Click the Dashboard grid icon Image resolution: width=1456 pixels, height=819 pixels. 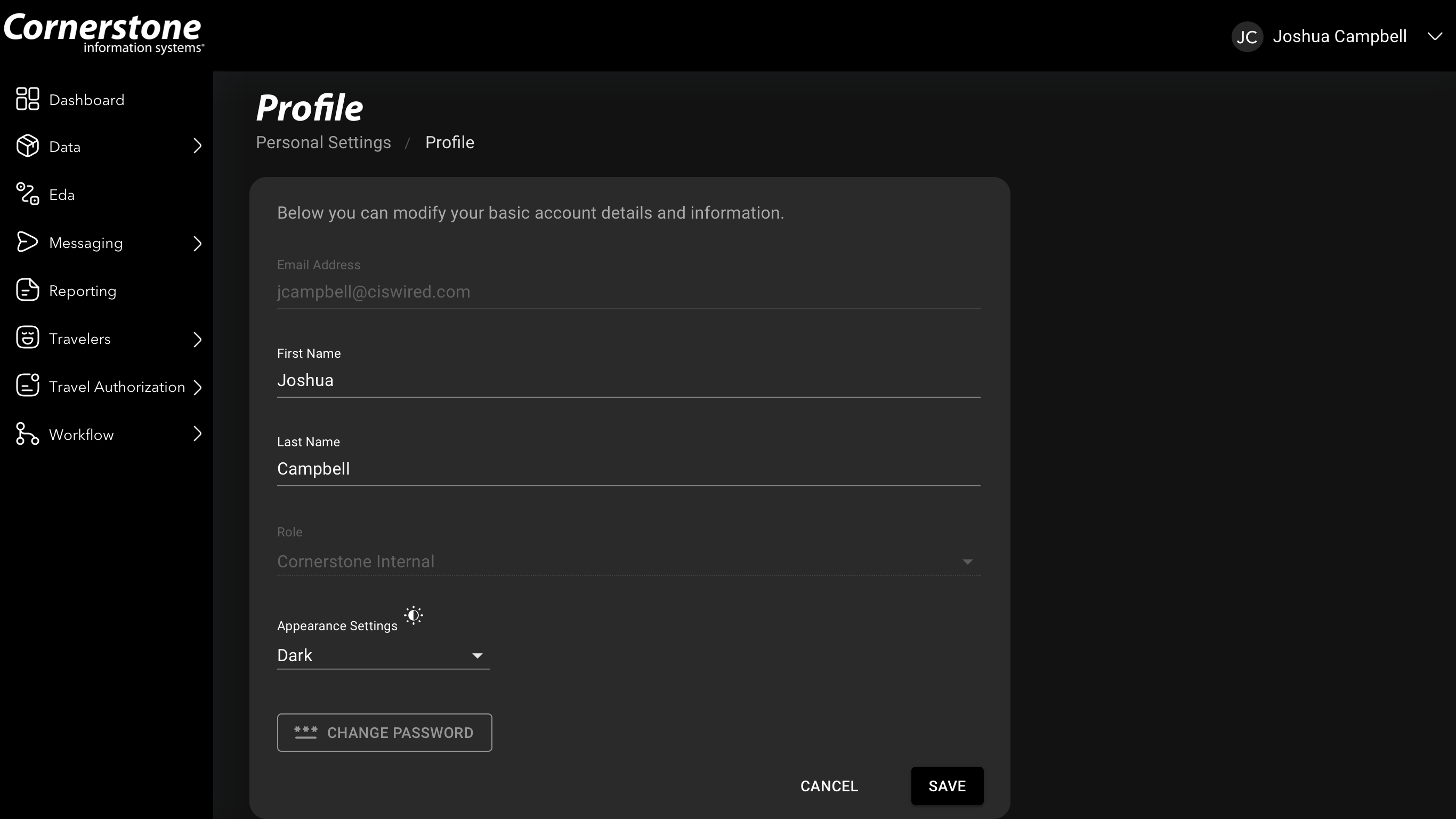tap(27, 99)
